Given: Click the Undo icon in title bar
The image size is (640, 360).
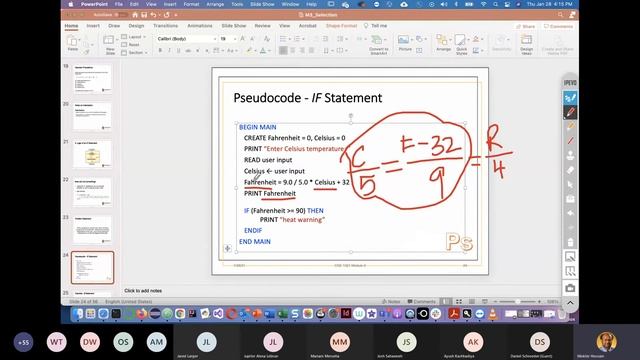Looking at the screenshot, I should tap(153, 15).
